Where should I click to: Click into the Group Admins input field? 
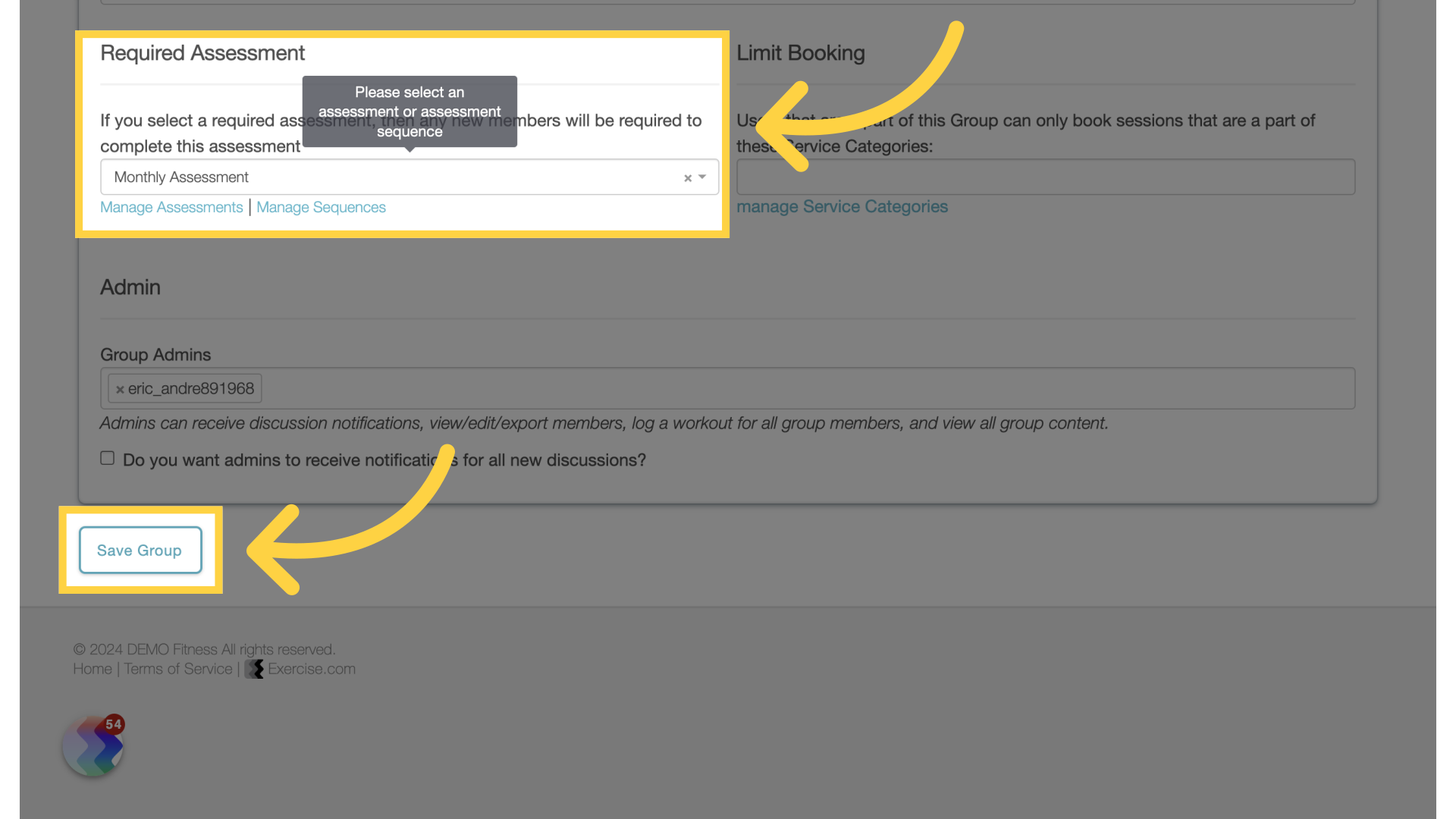coord(727,388)
